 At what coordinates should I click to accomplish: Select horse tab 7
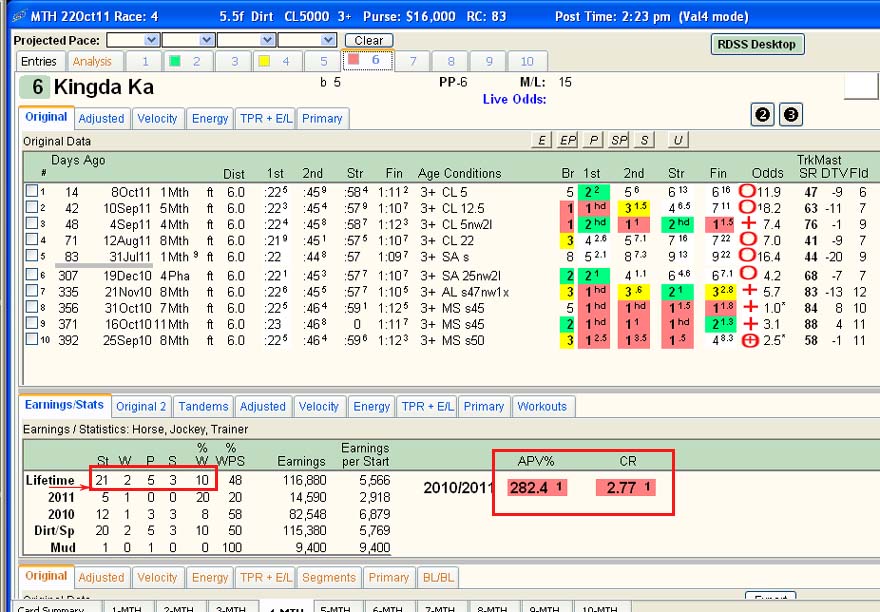[413, 61]
